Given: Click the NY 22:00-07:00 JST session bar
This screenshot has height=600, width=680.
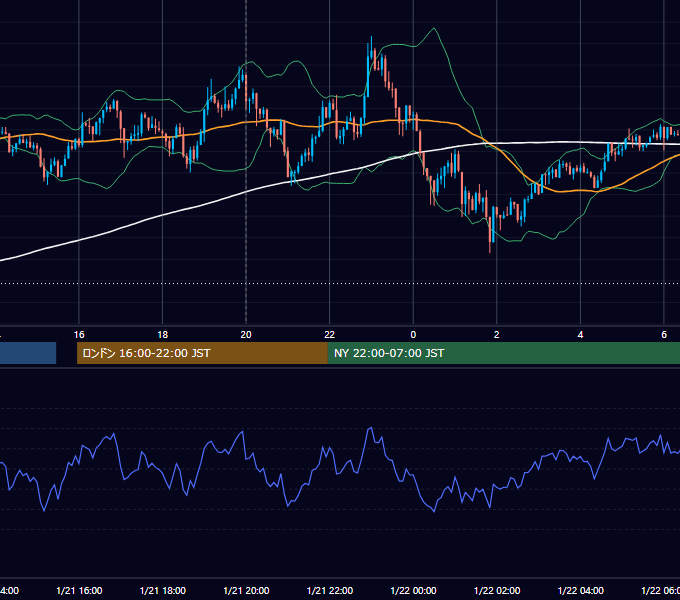Looking at the screenshot, I should [x=503, y=353].
